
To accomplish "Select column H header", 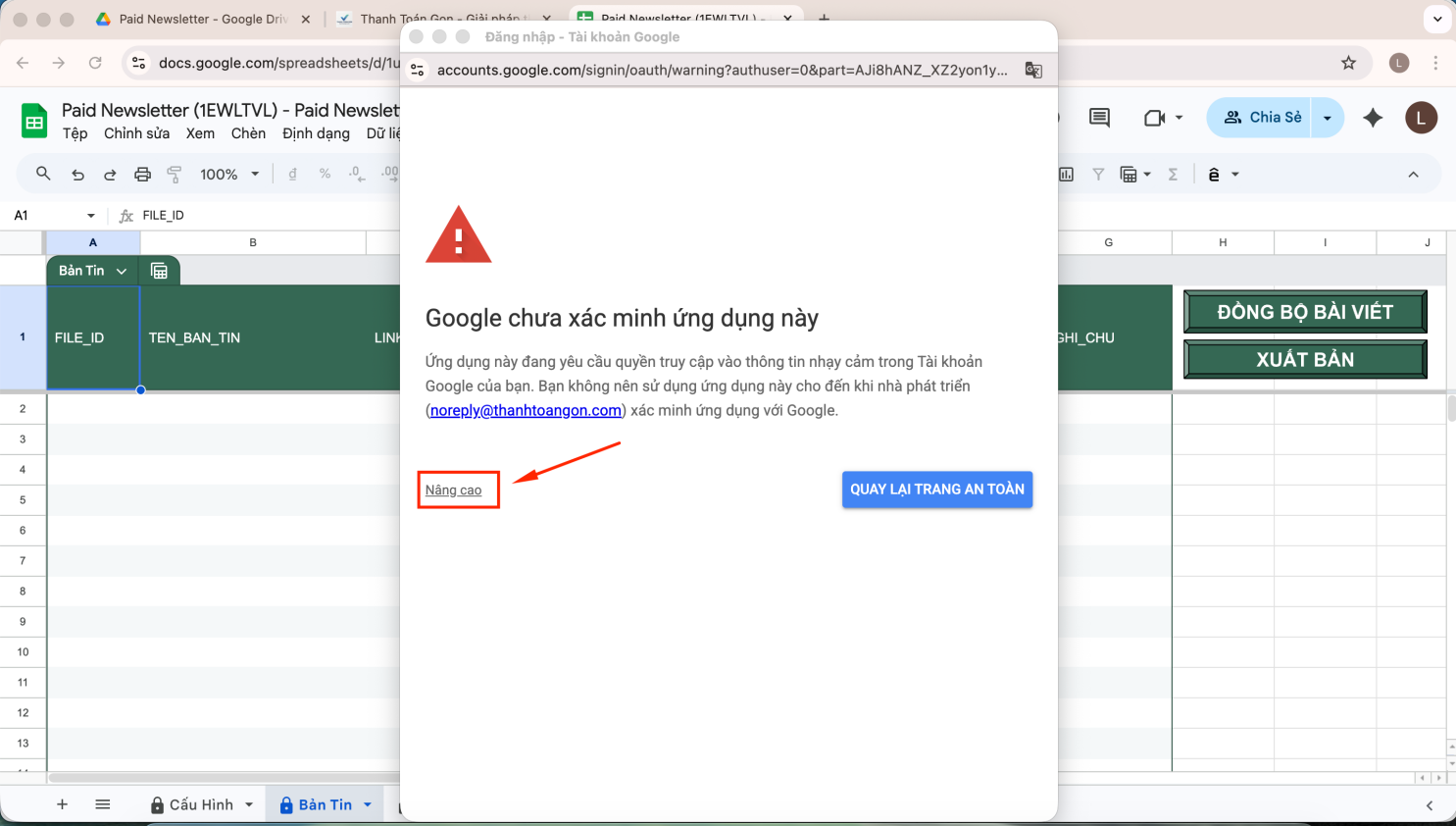I will coord(1223,242).
